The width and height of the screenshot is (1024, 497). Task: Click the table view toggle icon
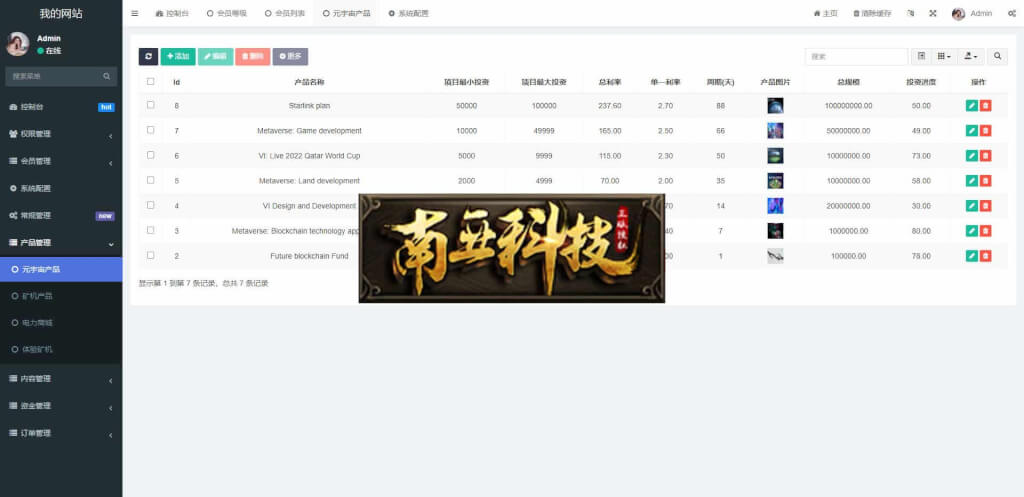pyautogui.click(x=921, y=57)
